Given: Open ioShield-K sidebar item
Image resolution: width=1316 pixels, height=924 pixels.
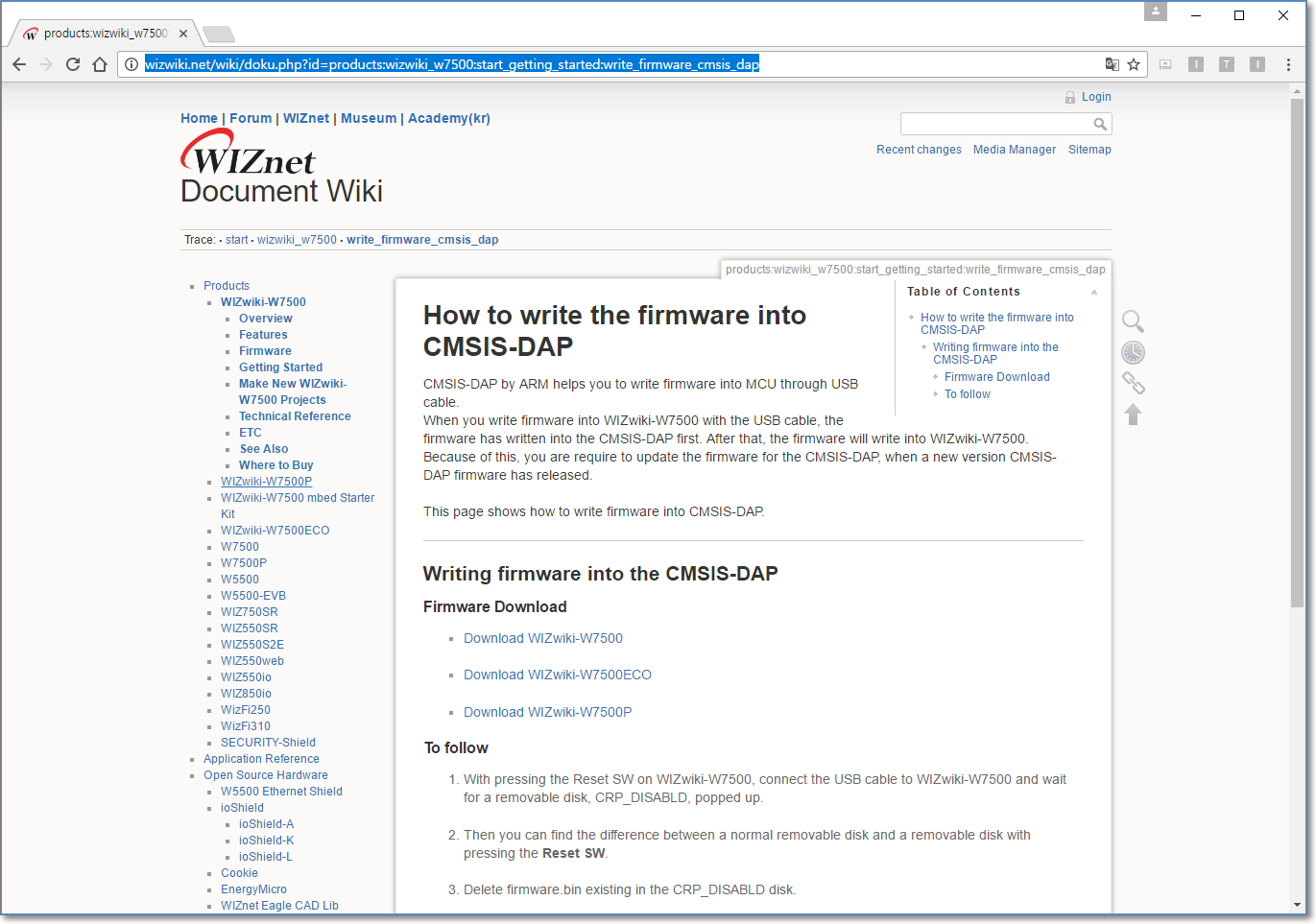Looking at the screenshot, I should [266, 841].
